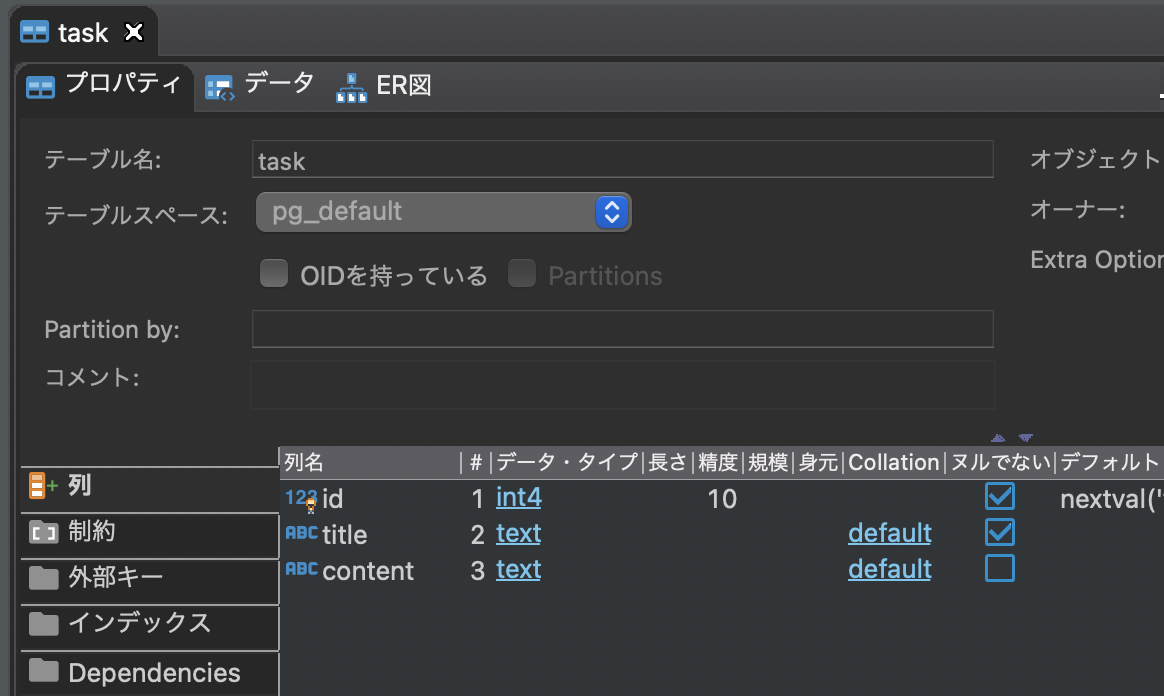Click the テーブル名 input field
The image size is (1164, 696).
click(620, 159)
